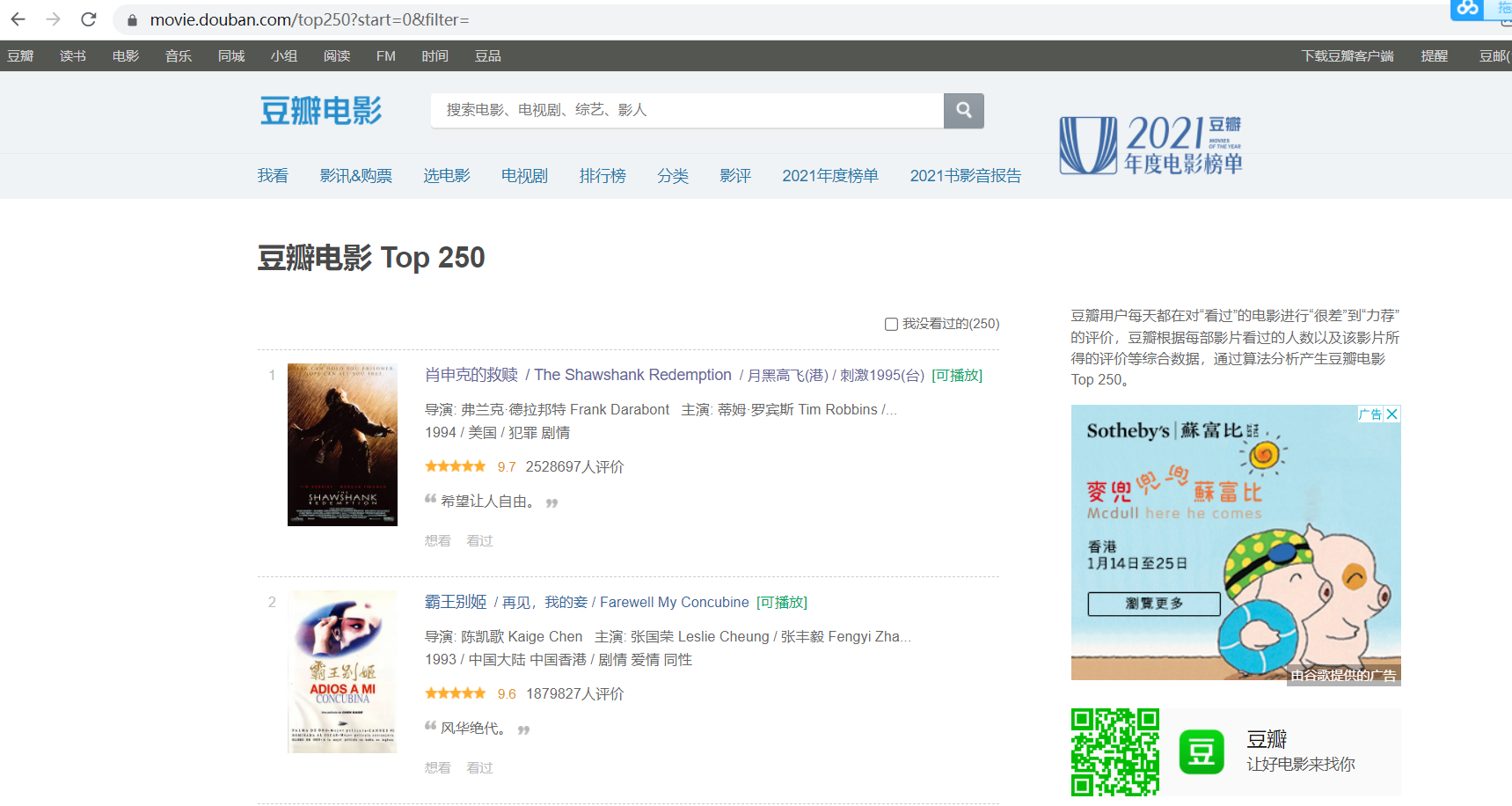This screenshot has width=1512, height=806.
Task: Open 豆品 in the top bar
Action: click(488, 56)
